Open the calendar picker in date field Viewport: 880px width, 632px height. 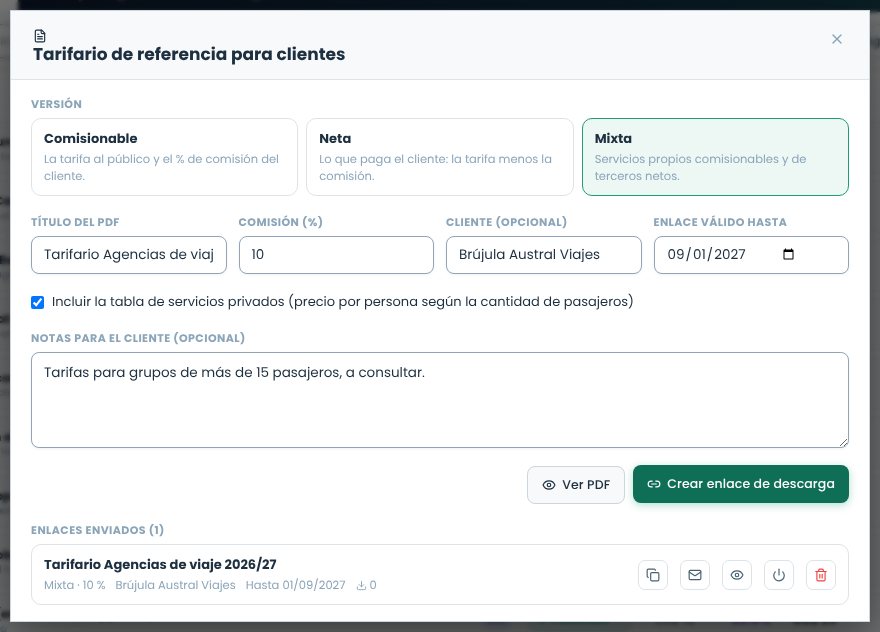pyautogui.click(x=789, y=254)
